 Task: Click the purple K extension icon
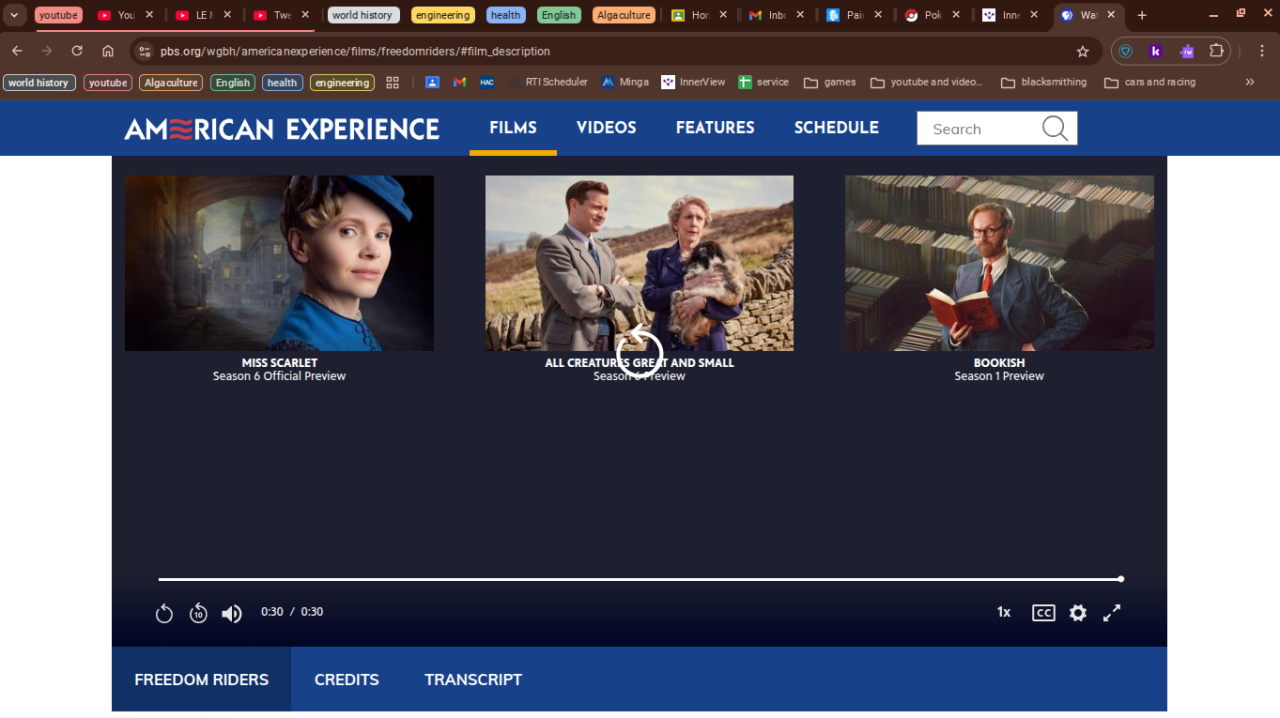[1155, 51]
